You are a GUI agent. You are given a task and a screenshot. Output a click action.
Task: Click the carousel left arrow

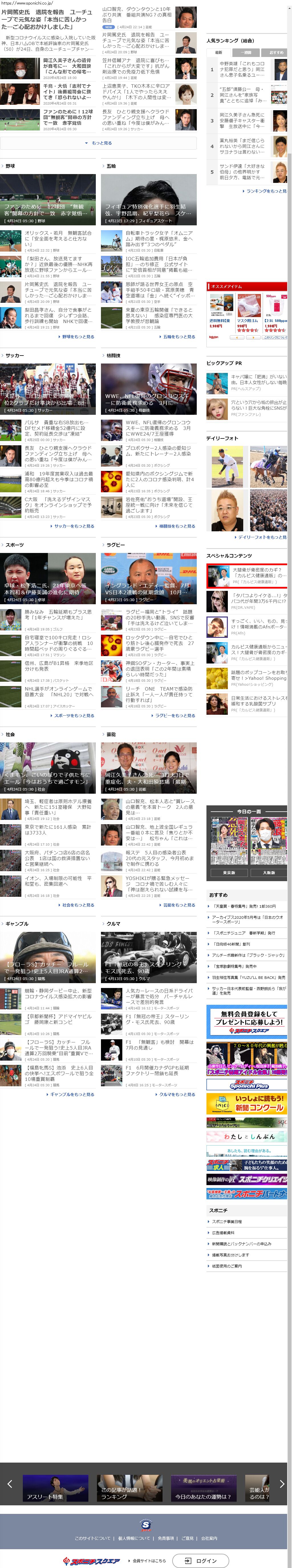[x=10, y=1483]
